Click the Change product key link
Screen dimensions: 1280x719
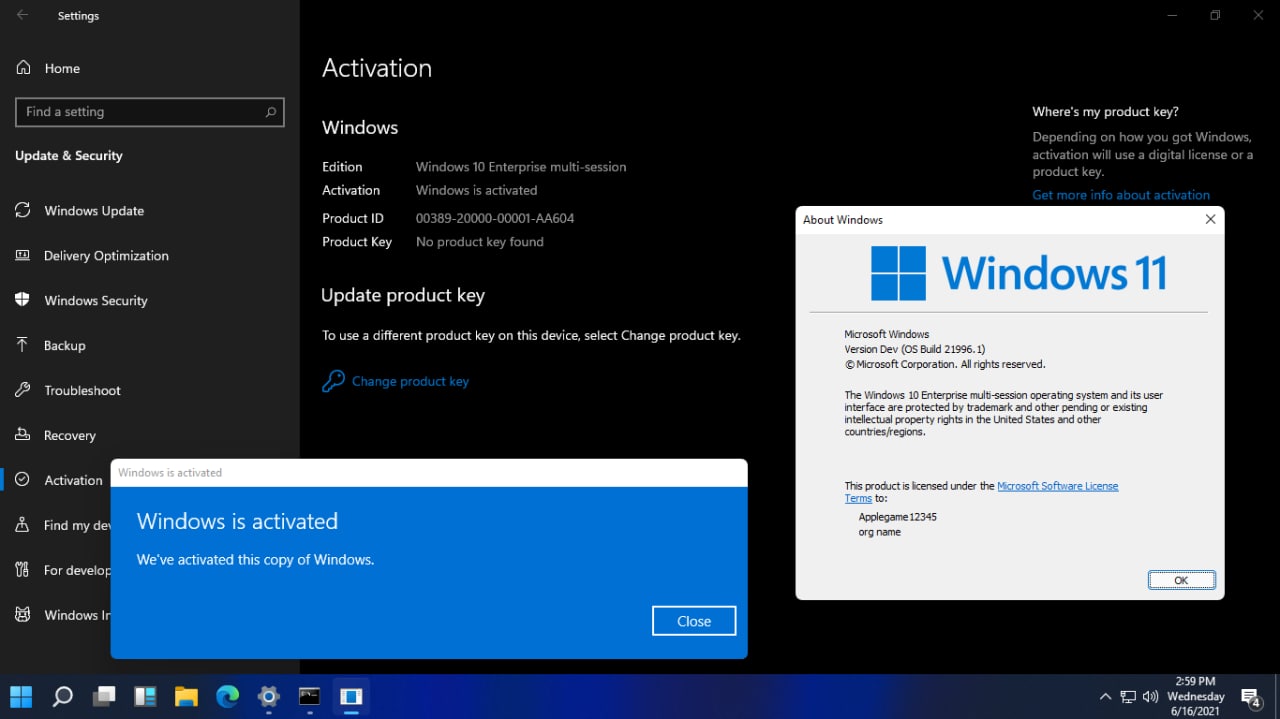pos(410,381)
